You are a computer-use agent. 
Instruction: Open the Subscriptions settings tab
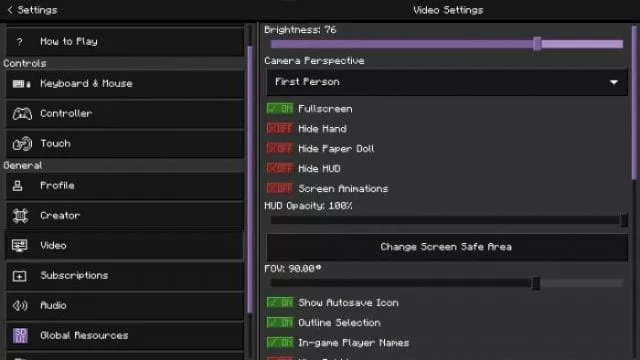124,276
